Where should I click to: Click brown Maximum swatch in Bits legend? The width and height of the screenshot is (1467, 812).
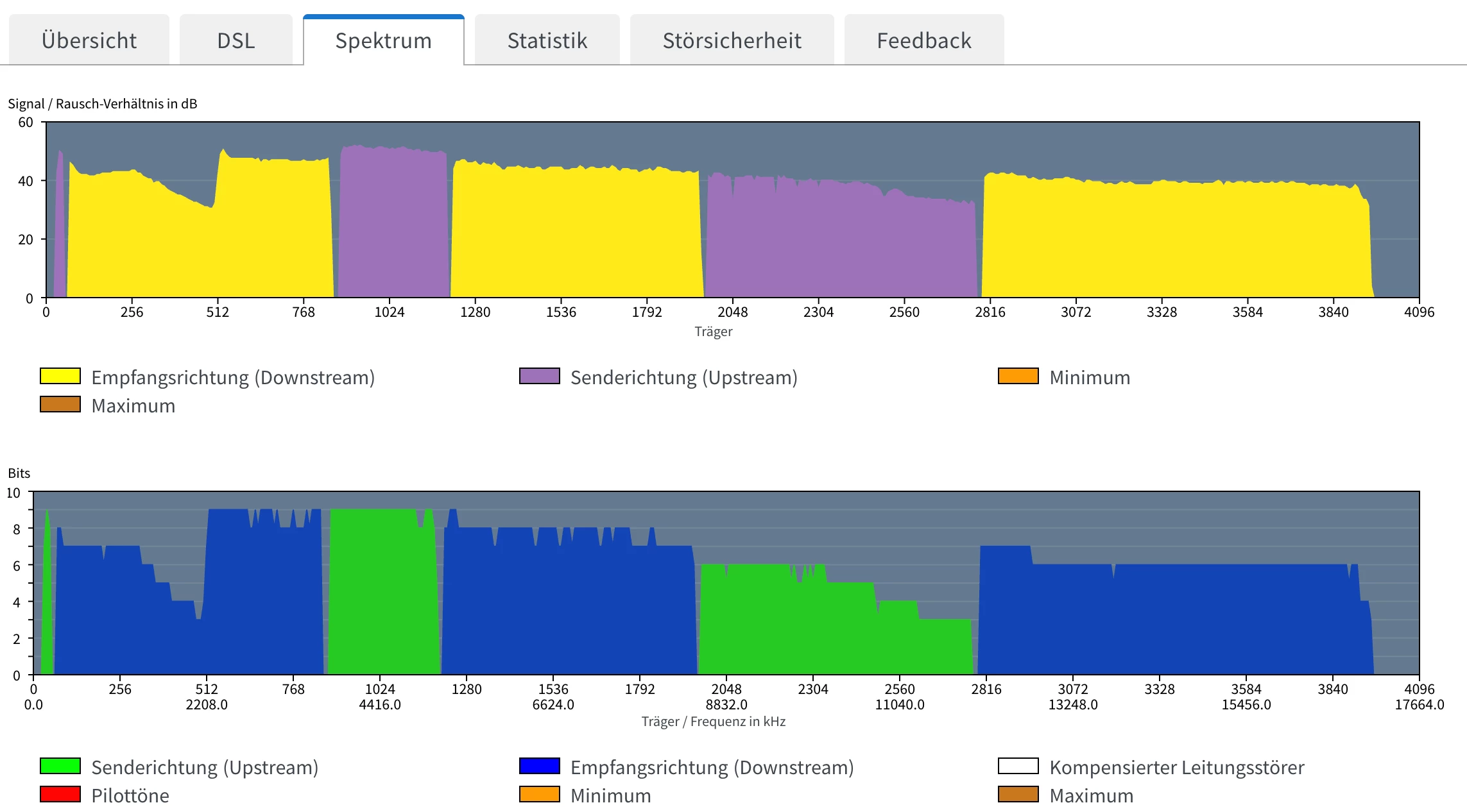coord(1018,794)
